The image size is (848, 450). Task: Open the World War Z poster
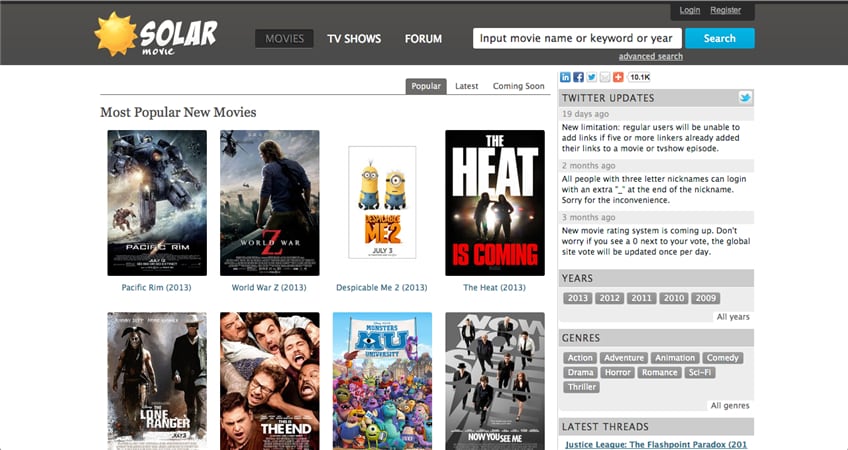point(269,203)
